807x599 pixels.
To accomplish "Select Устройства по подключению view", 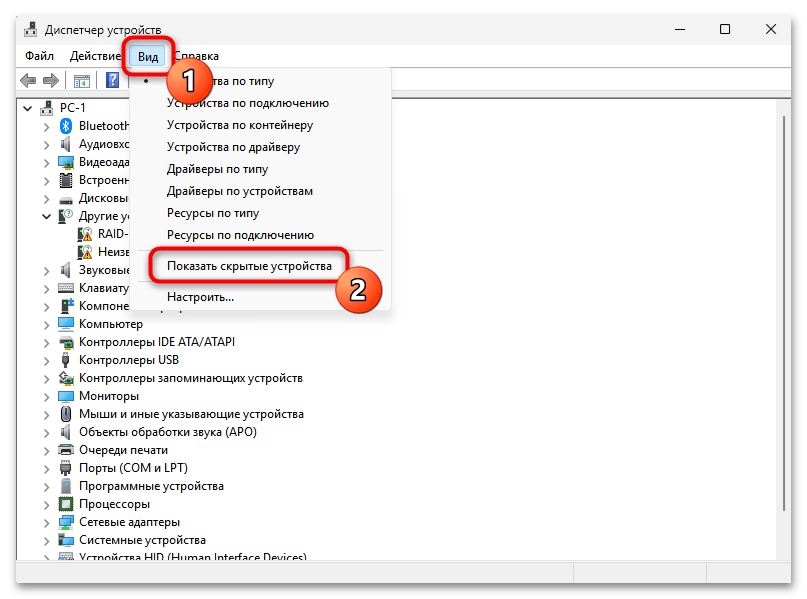I will 248,103.
